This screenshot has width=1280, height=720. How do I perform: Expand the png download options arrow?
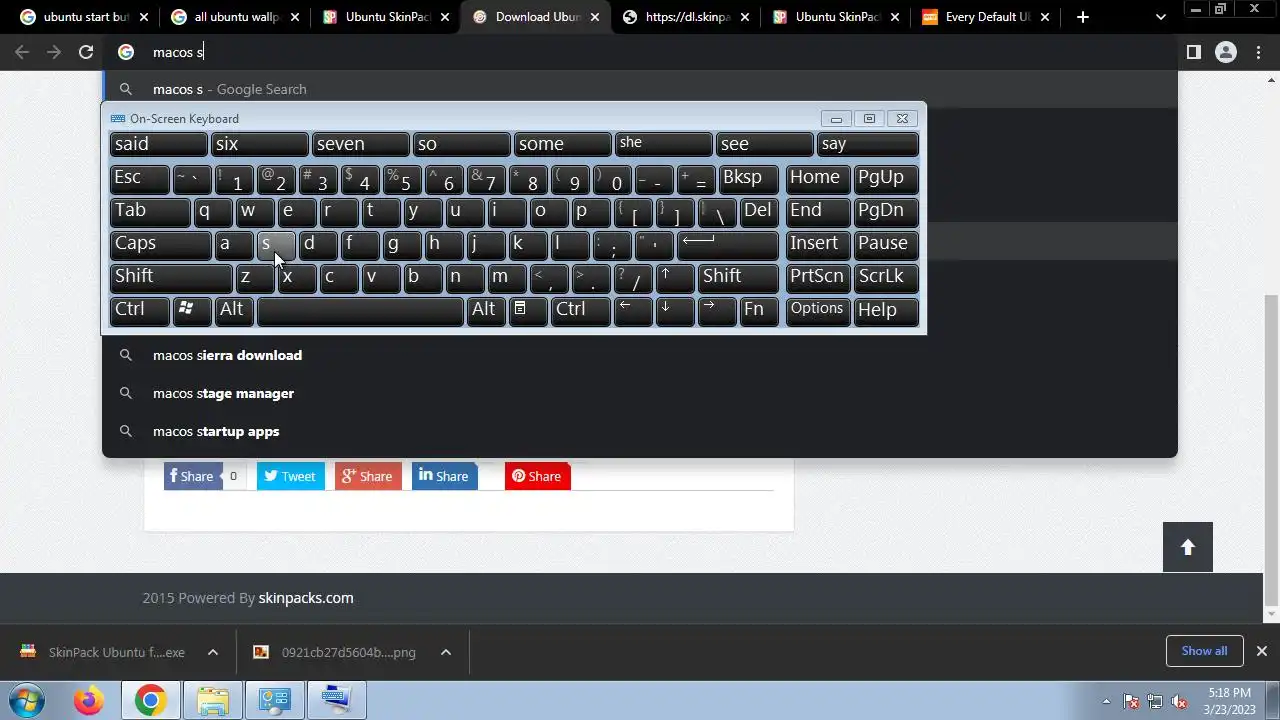point(446,652)
